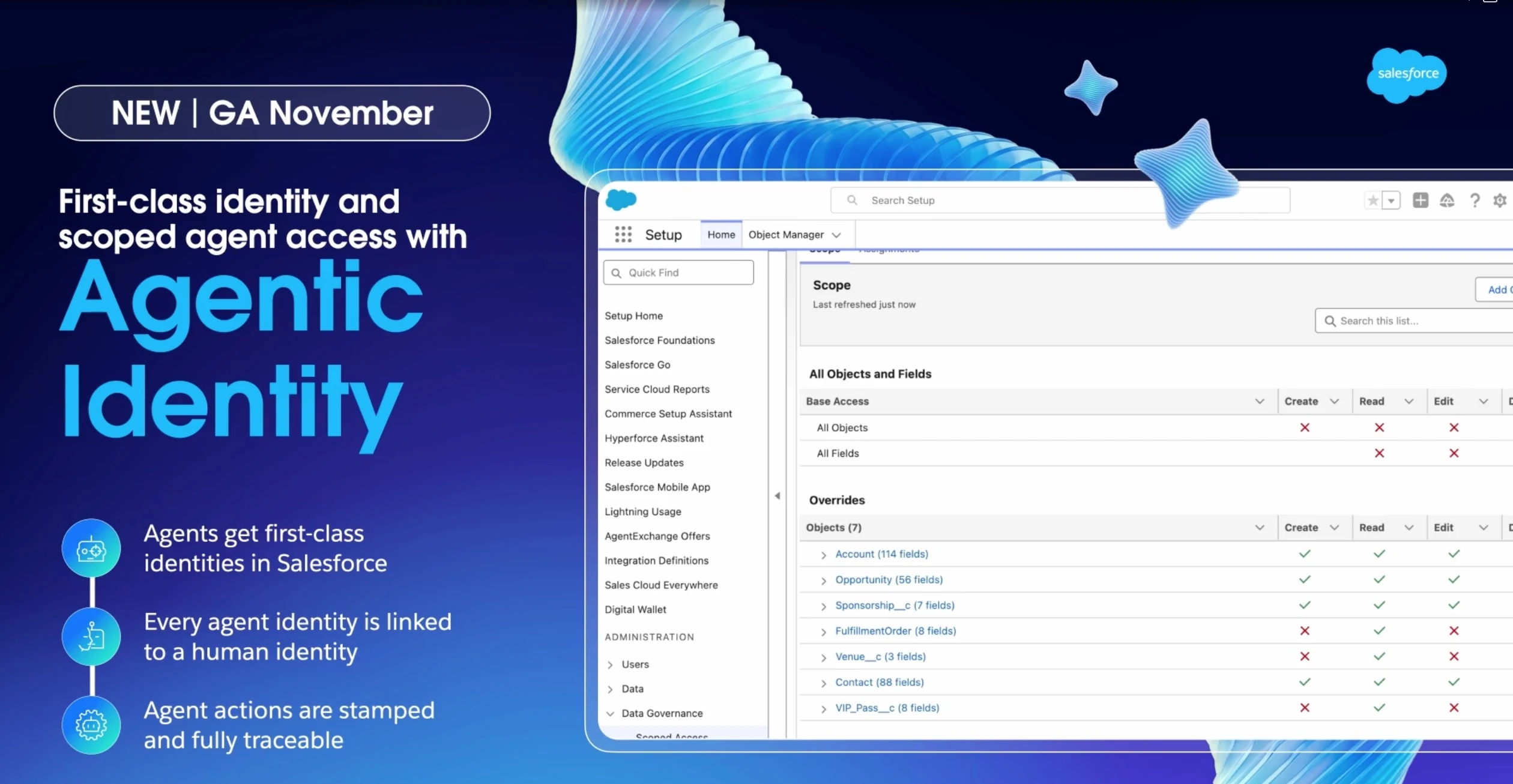Viewport: 1513px width, 784px height.
Task: Toggle Edit access for Sponsorship__c
Action: 1454,605
